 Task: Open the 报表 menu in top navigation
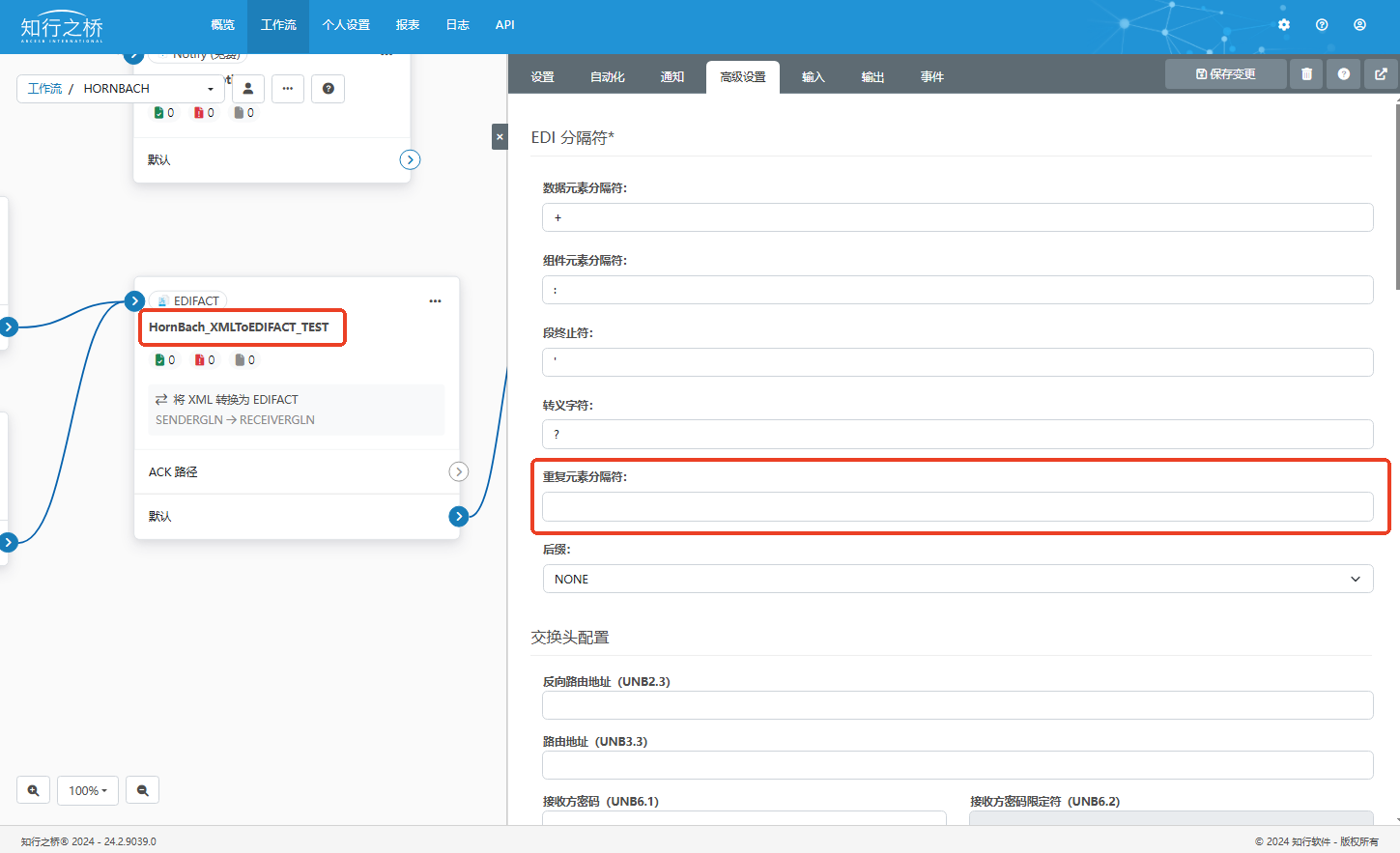click(x=408, y=25)
